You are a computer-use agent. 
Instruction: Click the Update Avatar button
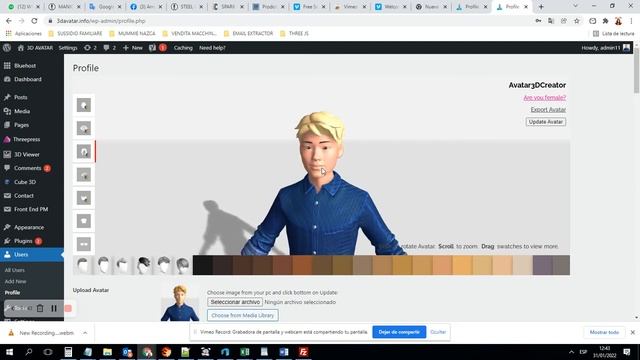(x=546, y=122)
